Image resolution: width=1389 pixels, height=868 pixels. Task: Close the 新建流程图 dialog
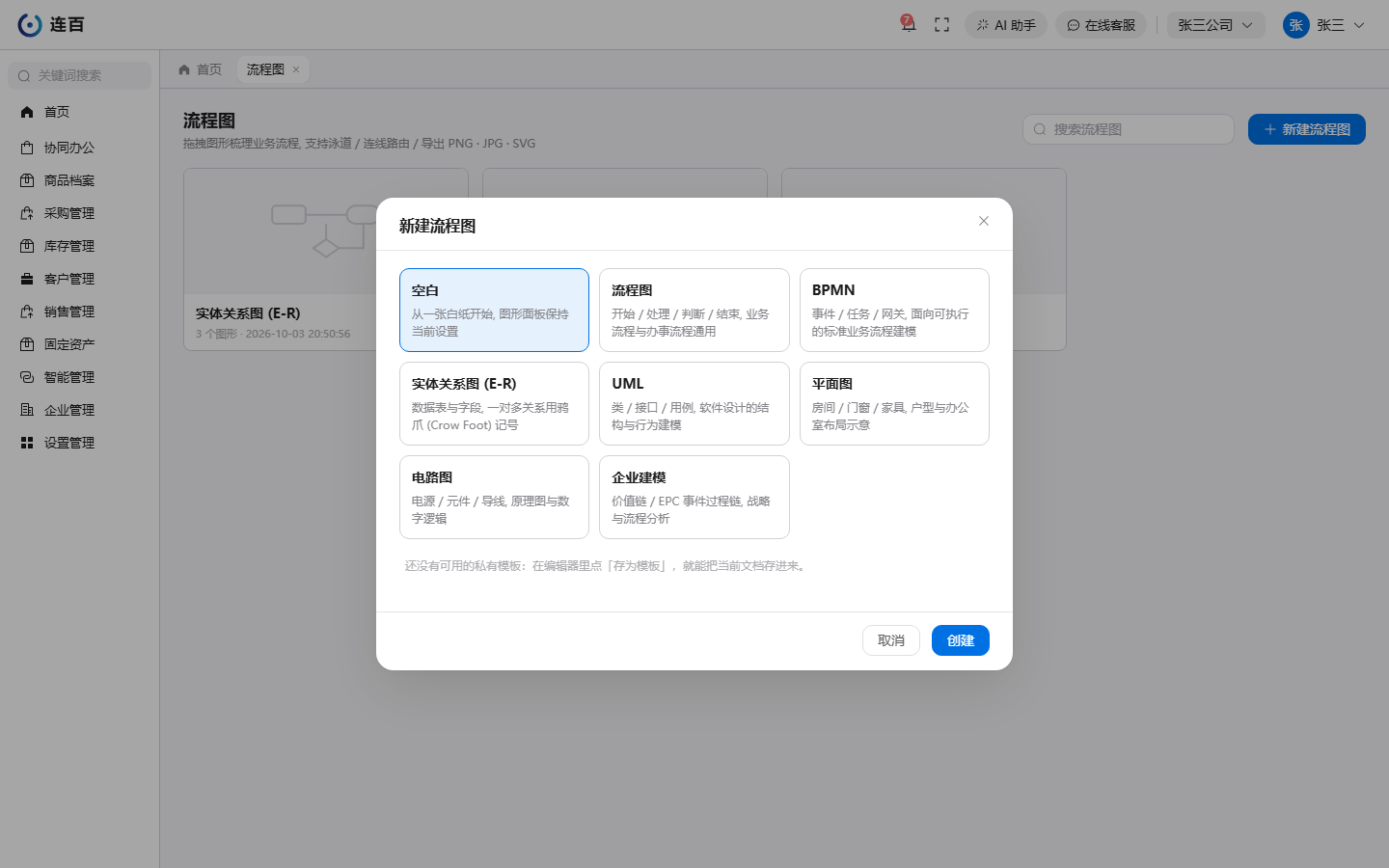[984, 221]
